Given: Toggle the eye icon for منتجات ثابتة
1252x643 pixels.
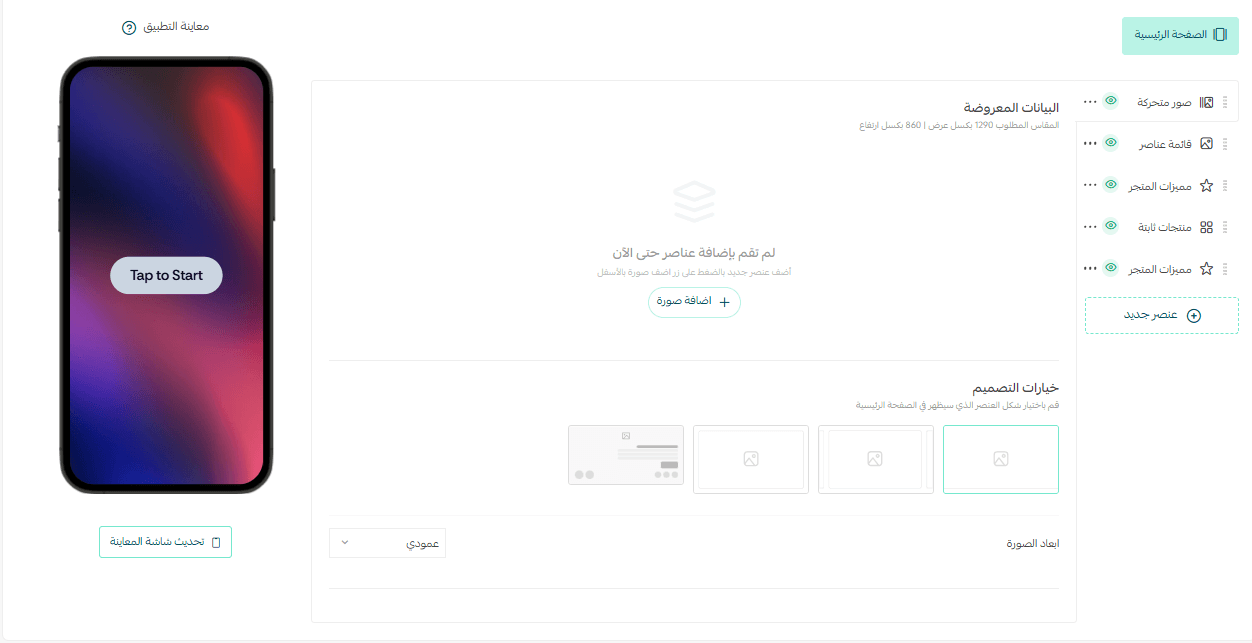Looking at the screenshot, I should point(1110,226).
